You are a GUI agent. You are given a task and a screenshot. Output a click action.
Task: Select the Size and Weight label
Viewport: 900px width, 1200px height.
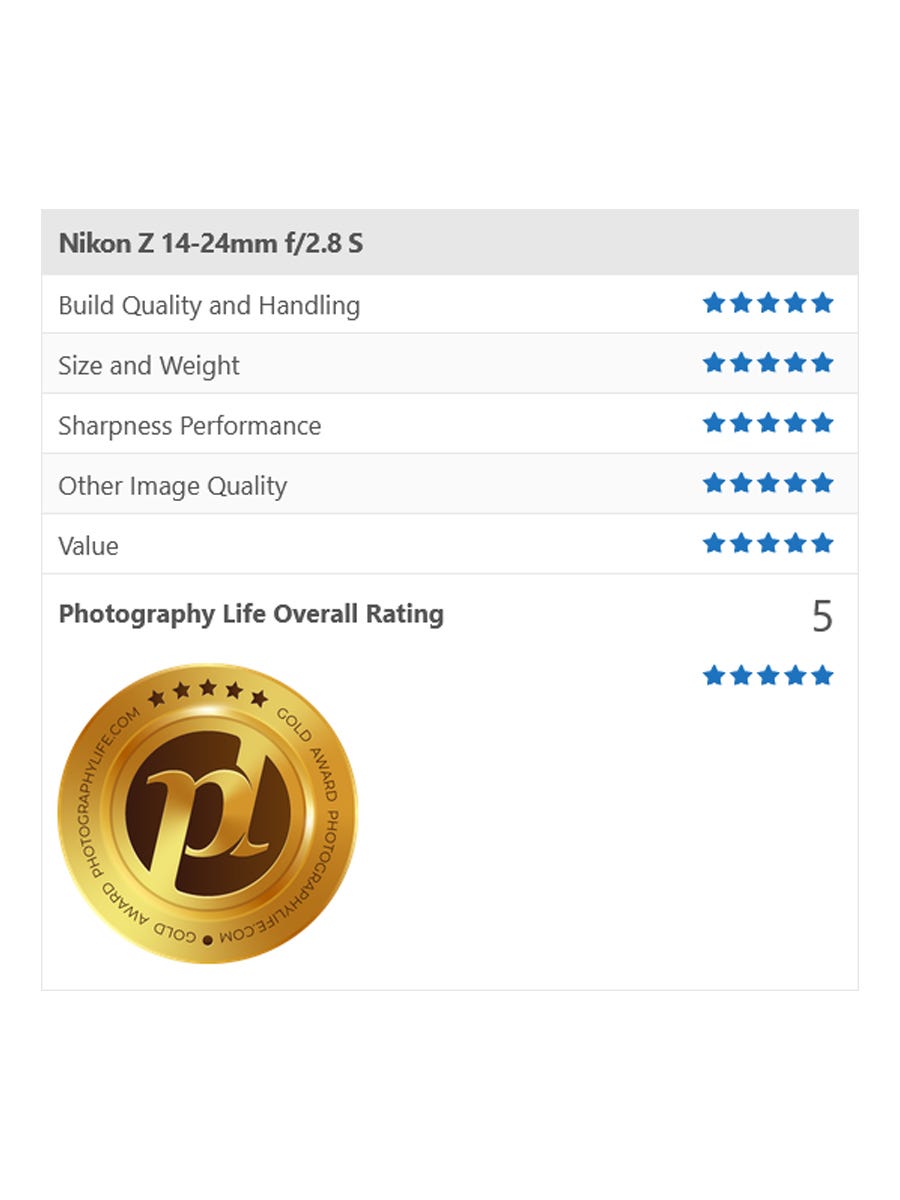click(x=149, y=366)
